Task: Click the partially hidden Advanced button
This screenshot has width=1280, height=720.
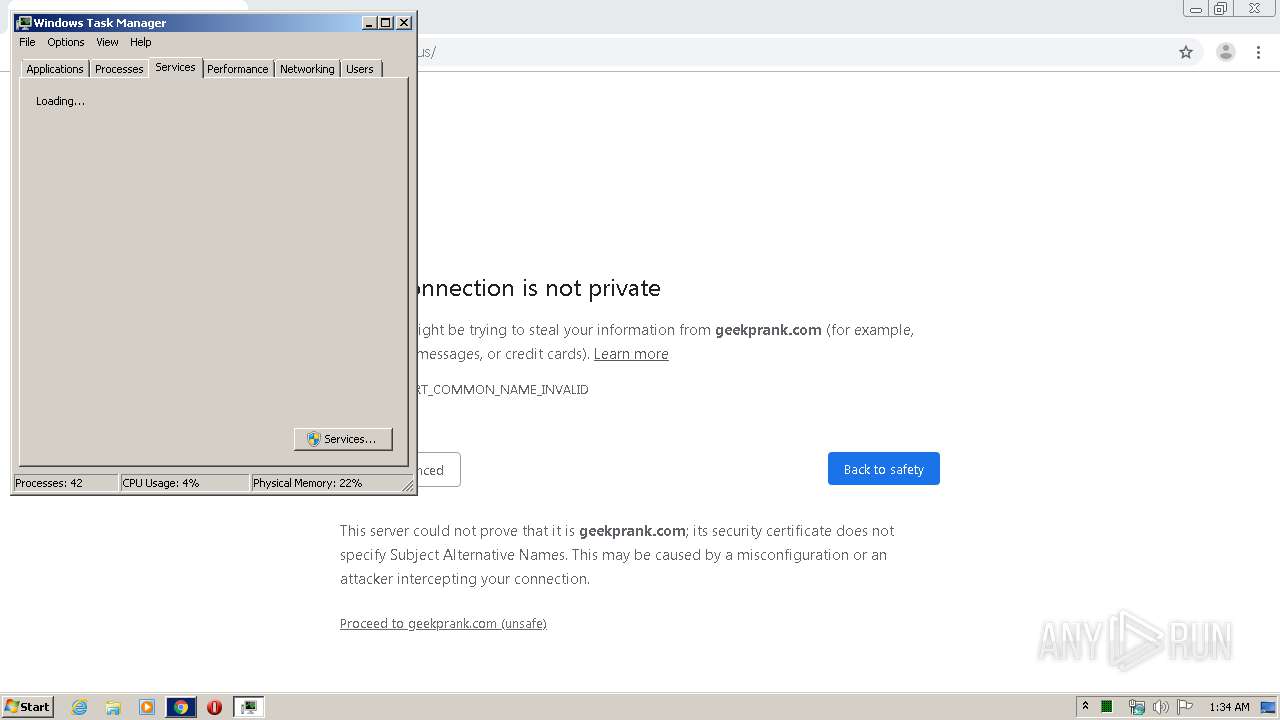Action: pyautogui.click(x=438, y=470)
